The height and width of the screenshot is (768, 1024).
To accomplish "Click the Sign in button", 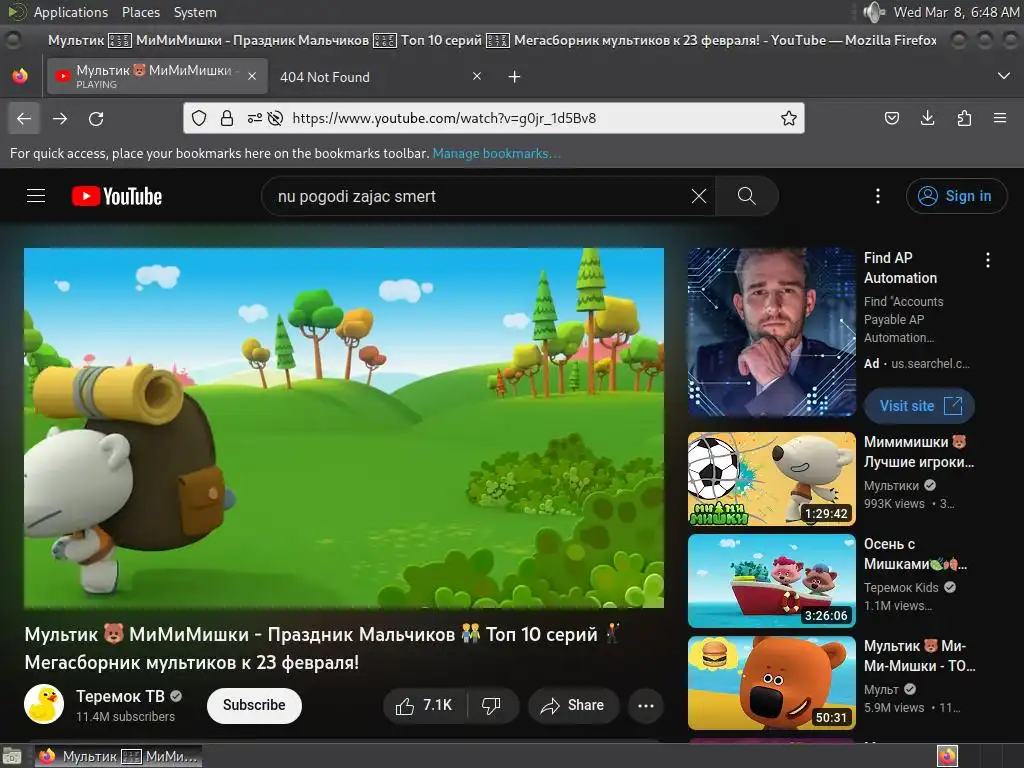I will pos(956,196).
